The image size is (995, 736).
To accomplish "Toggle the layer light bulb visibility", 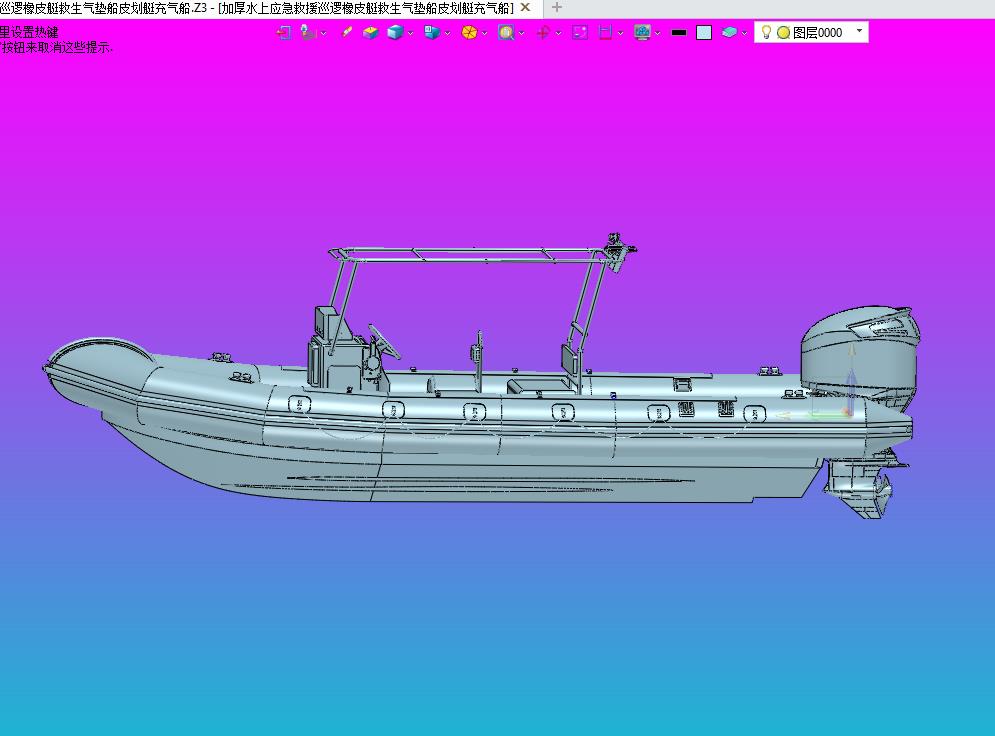I will (x=766, y=32).
